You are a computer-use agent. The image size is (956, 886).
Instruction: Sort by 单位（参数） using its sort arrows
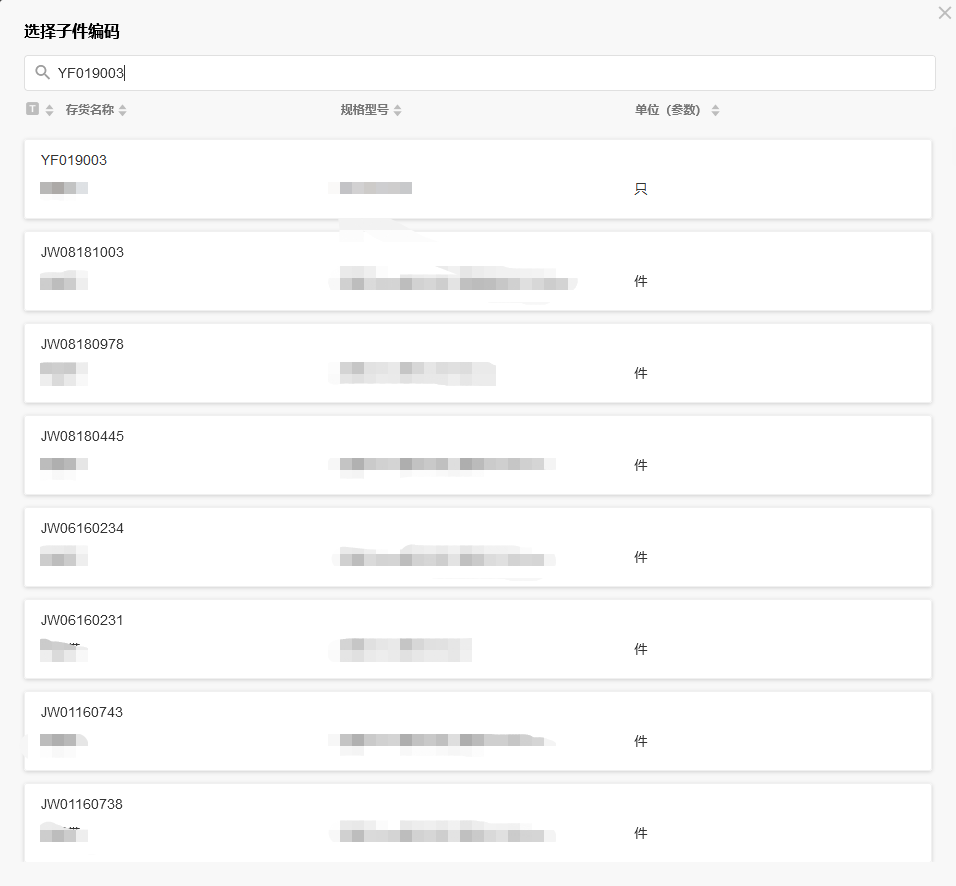[715, 110]
